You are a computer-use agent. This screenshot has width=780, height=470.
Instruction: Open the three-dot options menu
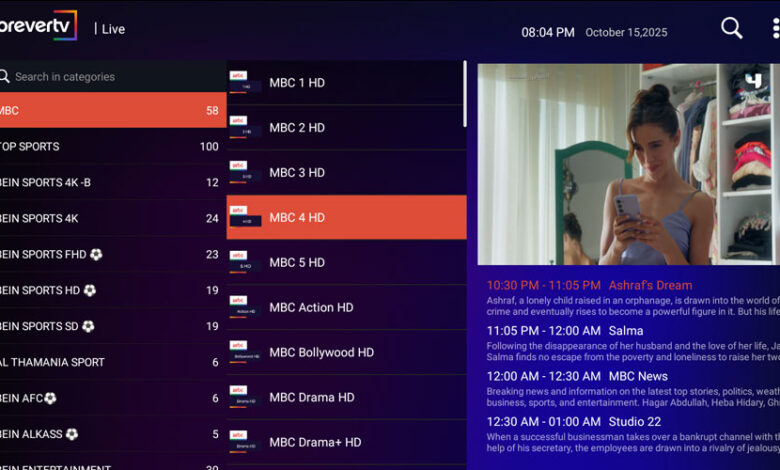(776, 29)
